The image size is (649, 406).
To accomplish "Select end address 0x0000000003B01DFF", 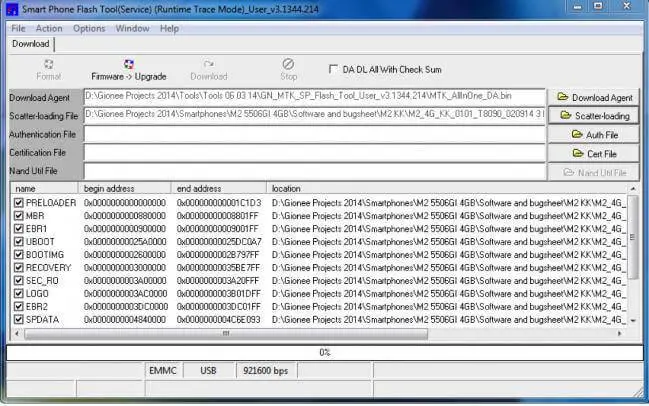I will 219,294.
